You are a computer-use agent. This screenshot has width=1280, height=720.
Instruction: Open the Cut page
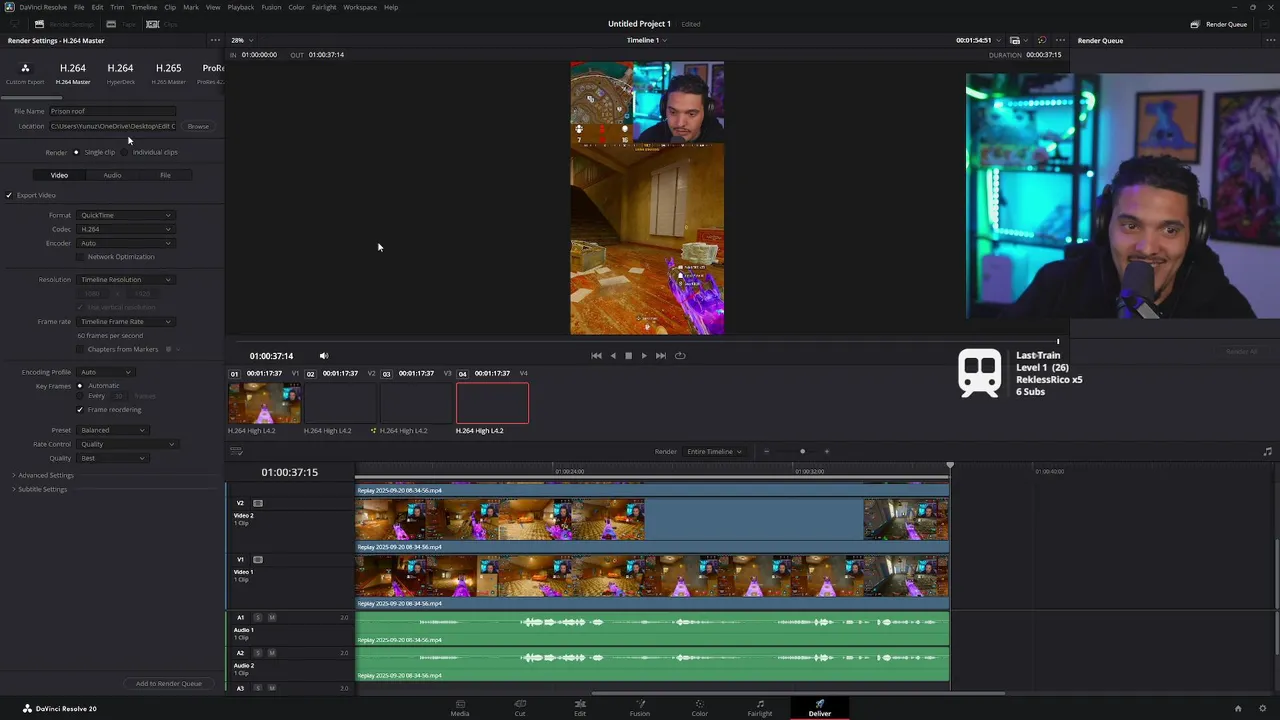(x=520, y=708)
